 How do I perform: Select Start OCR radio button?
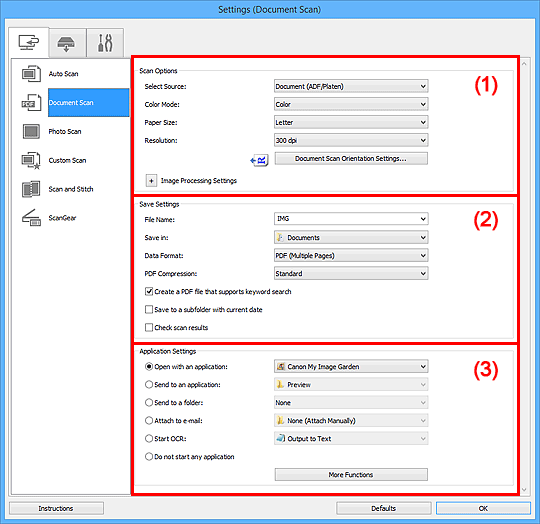149,439
